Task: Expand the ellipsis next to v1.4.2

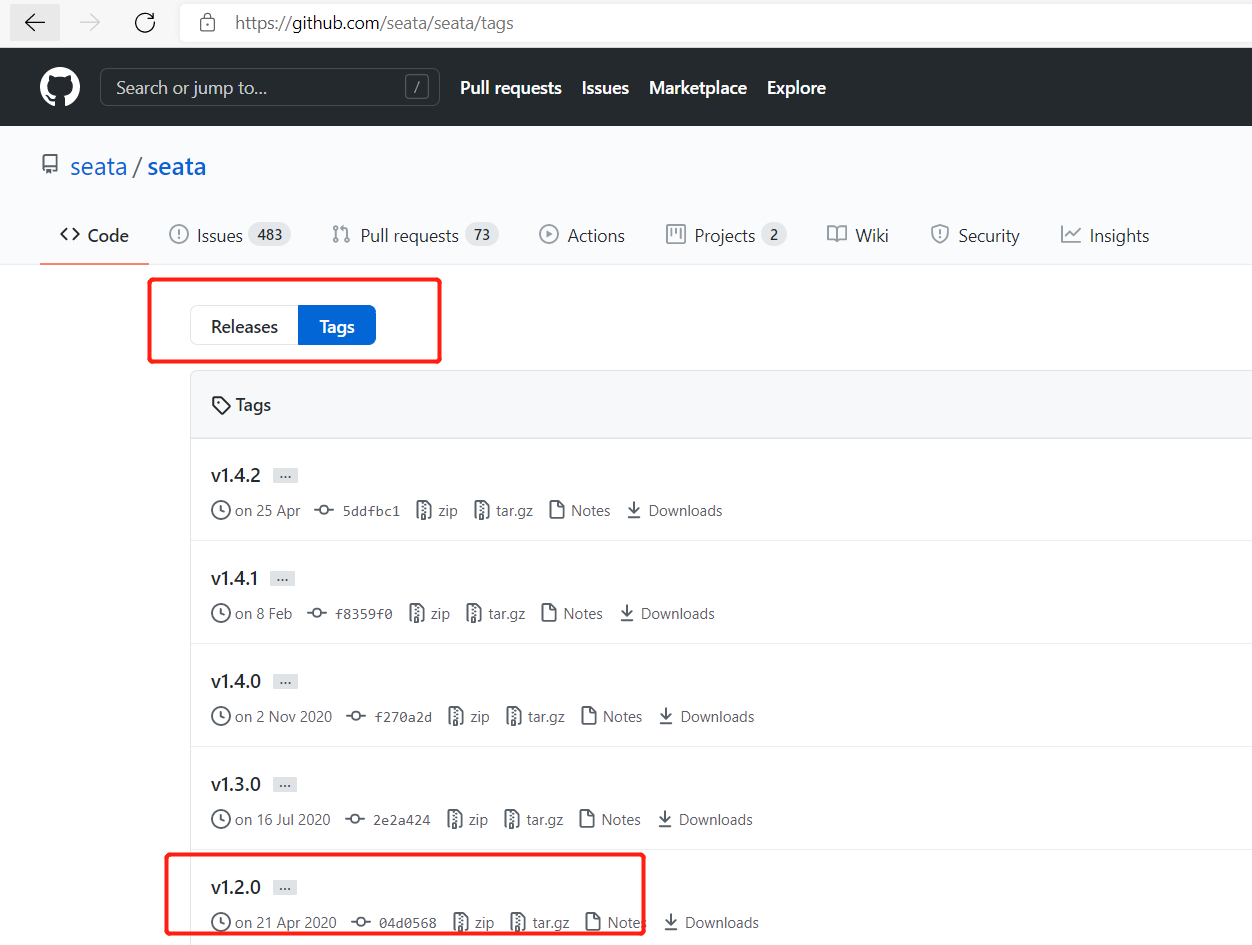Action: tap(285, 476)
